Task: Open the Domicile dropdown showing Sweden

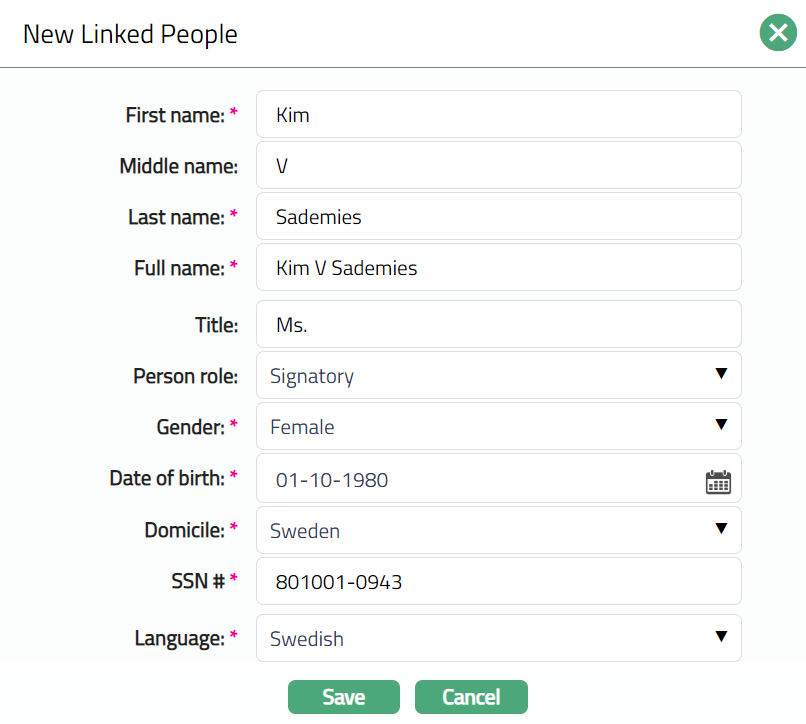Action: pos(498,530)
